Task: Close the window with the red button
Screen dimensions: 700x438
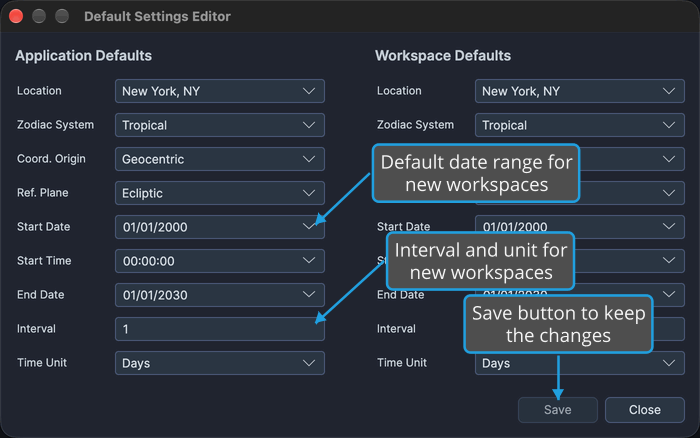Action: 16,16
